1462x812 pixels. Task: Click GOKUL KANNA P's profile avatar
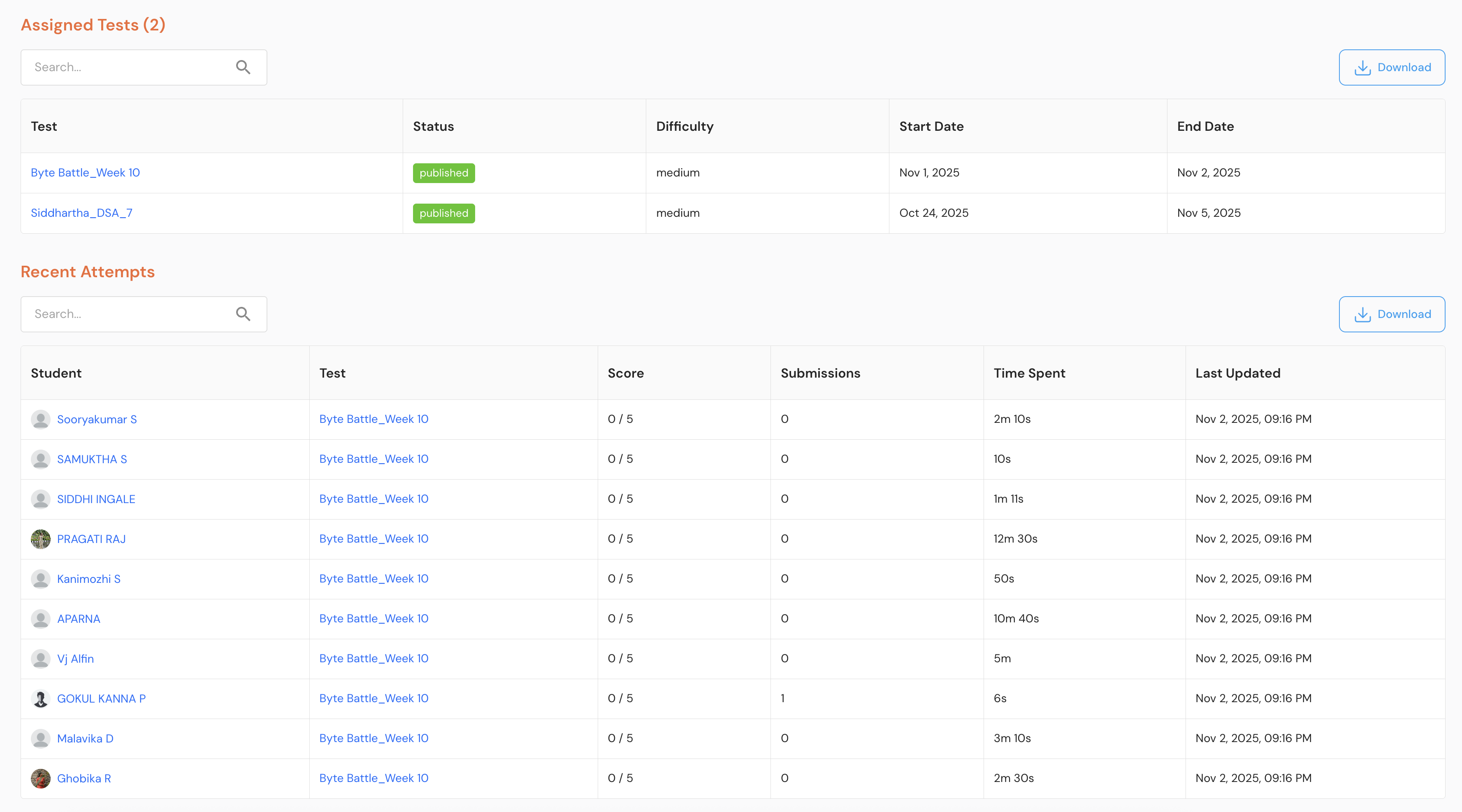pyautogui.click(x=40, y=698)
